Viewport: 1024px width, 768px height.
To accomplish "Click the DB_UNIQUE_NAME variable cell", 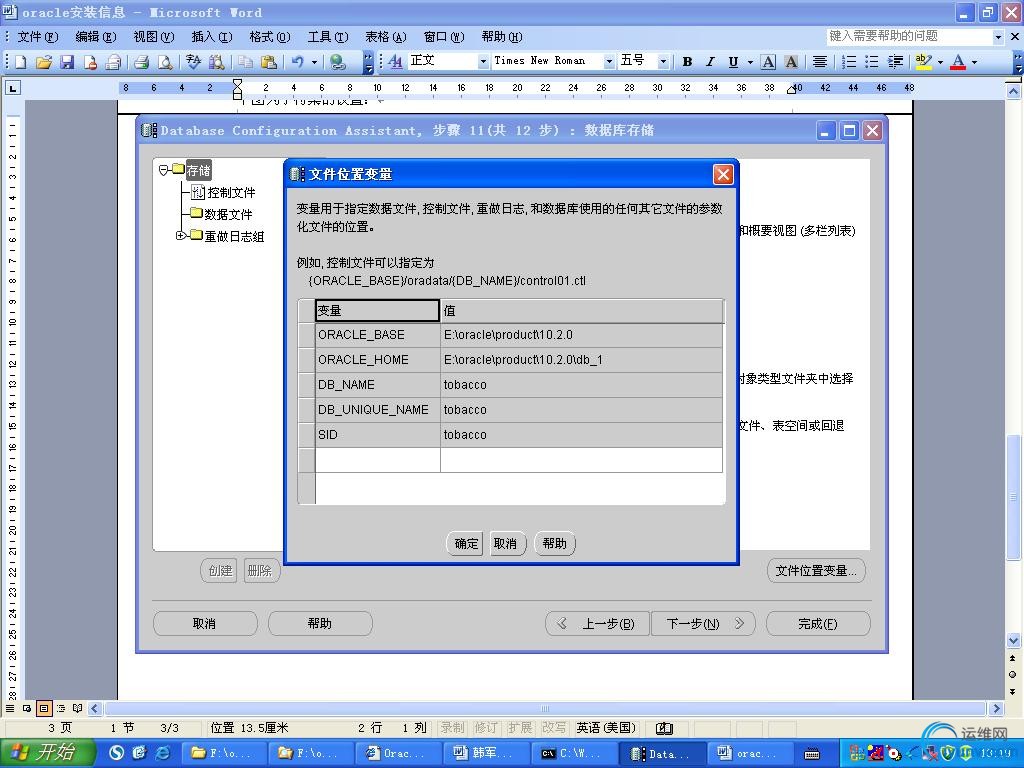I will click(377, 409).
